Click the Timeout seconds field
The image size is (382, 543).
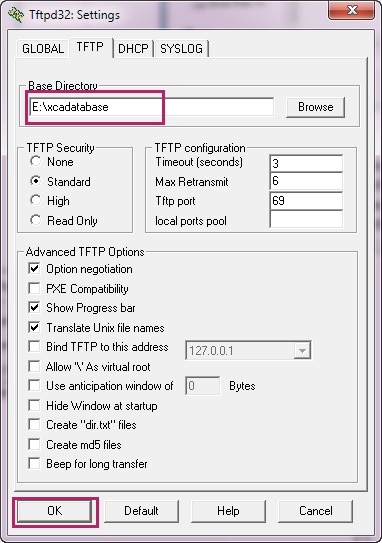[306, 163]
